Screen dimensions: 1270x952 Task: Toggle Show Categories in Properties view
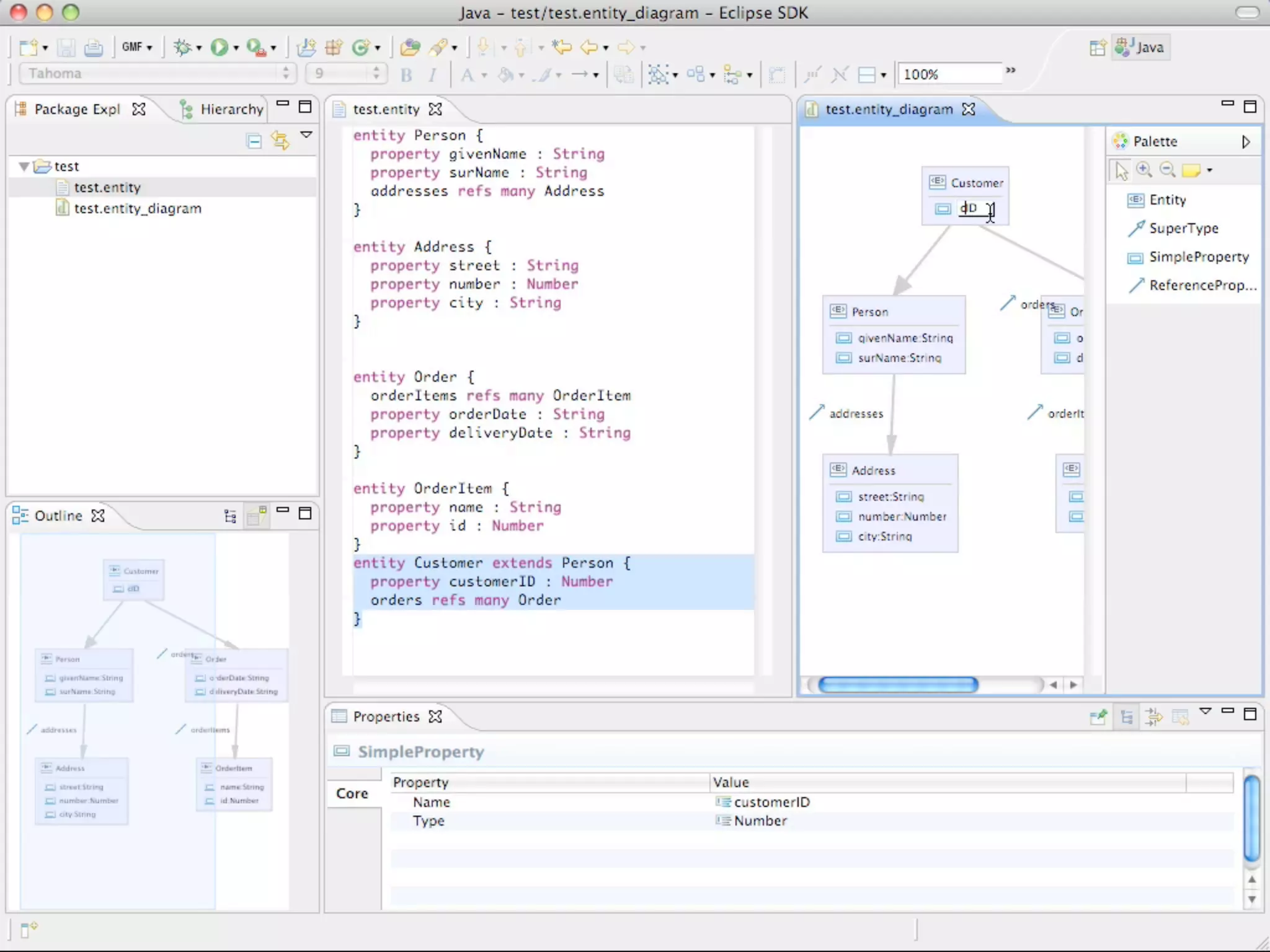point(1127,717)
